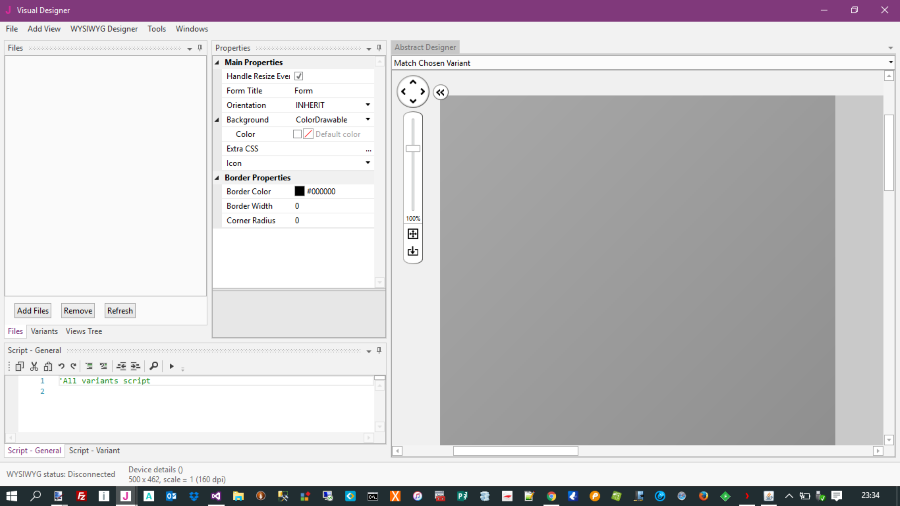Open FileZilla from the taskbar
This screenshot has width=900, height=506.
[81, 496]
